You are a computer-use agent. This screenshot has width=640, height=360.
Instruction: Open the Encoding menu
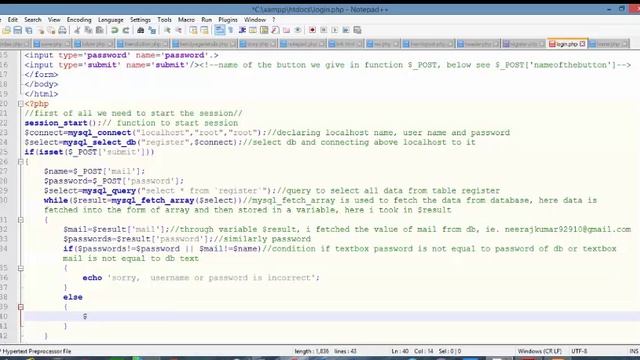[x=79, y=20]
